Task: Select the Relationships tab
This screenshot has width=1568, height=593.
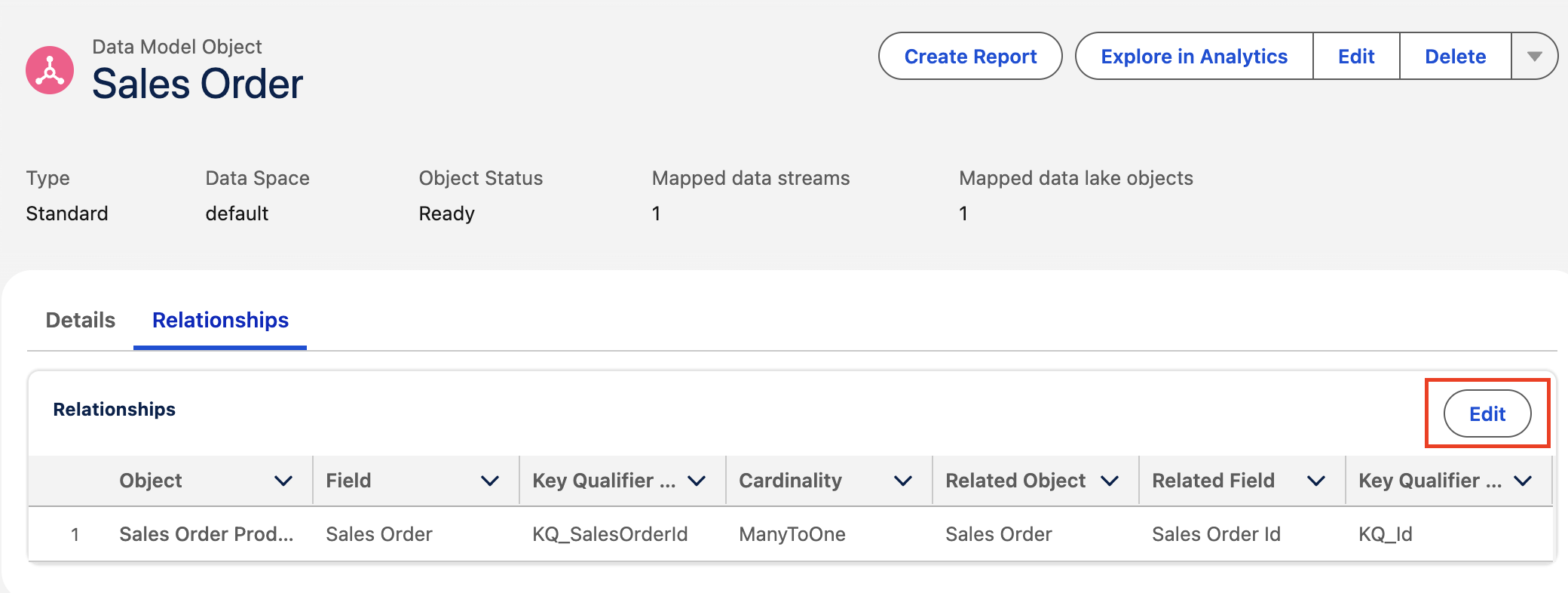Action: [x=220, y=320]
